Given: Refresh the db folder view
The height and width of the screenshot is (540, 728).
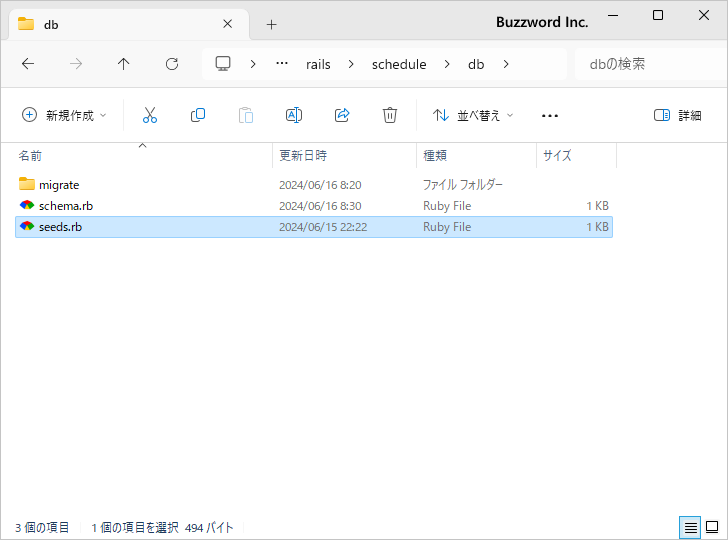Looking at the screenshot, I should (x=172, y=64).
